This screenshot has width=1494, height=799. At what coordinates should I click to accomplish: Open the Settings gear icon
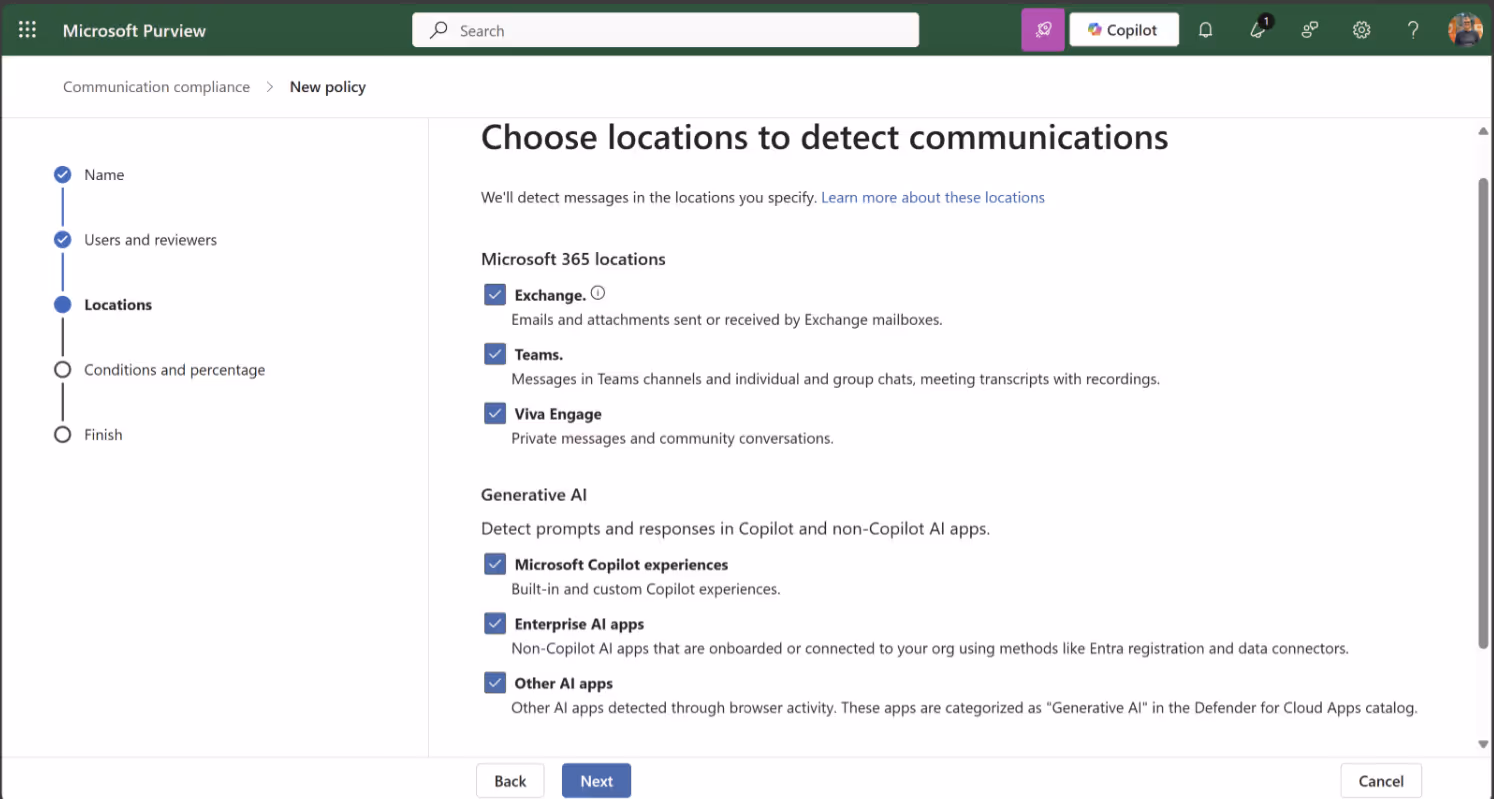1361,30
